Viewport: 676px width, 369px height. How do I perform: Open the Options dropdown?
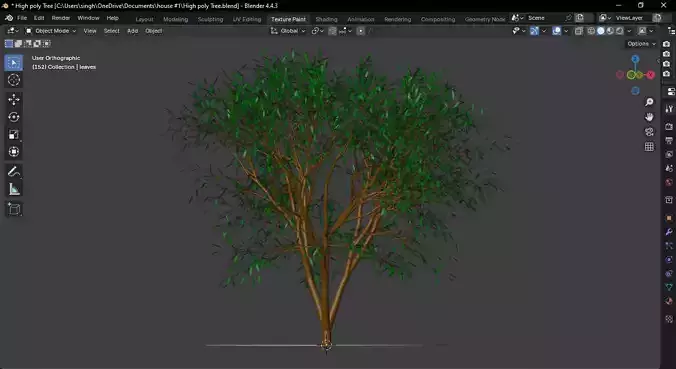pyautogui.click(x=641, y=44)
